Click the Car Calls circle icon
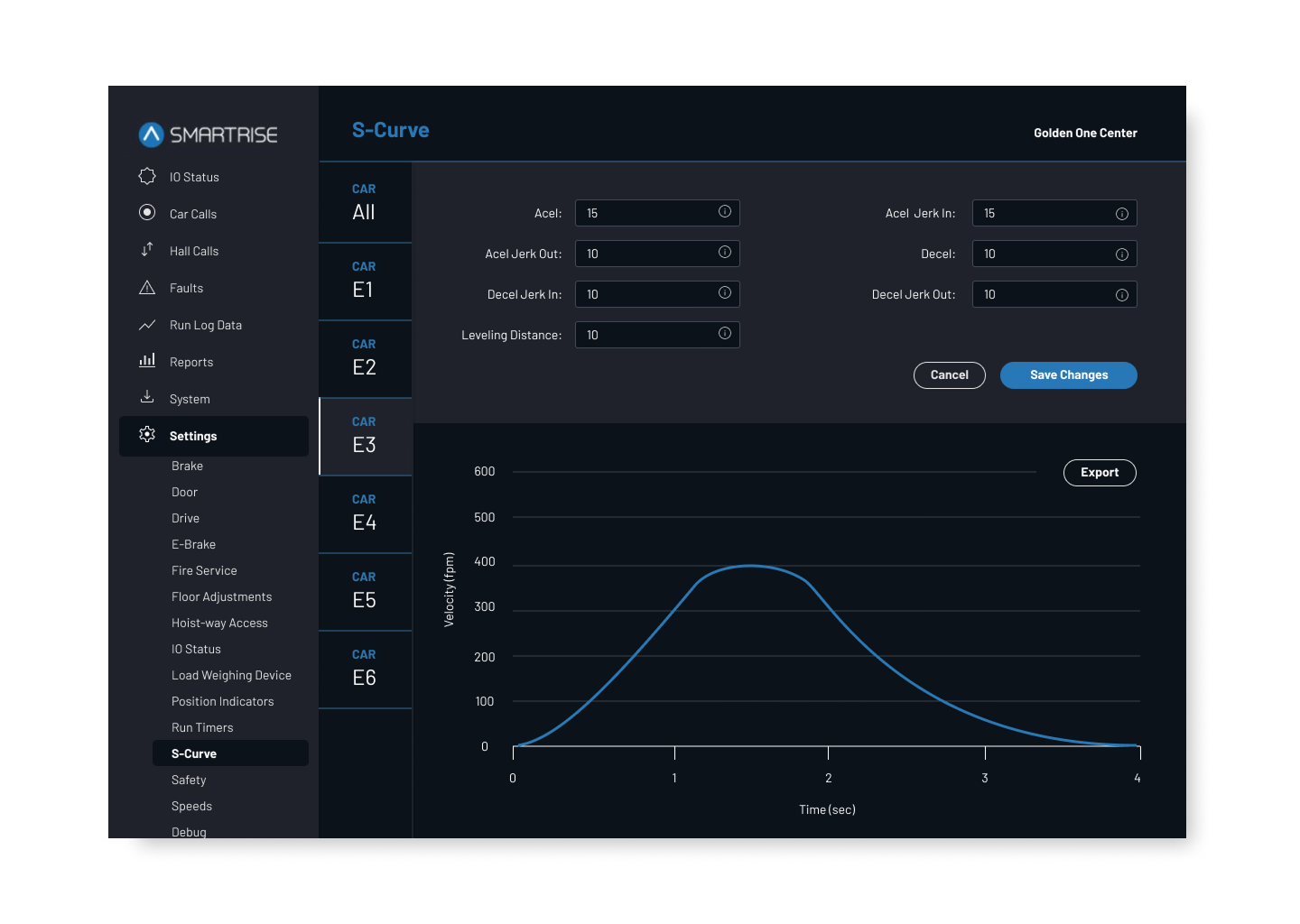This screenshot has height=924, width=1300. click(147, 213)
